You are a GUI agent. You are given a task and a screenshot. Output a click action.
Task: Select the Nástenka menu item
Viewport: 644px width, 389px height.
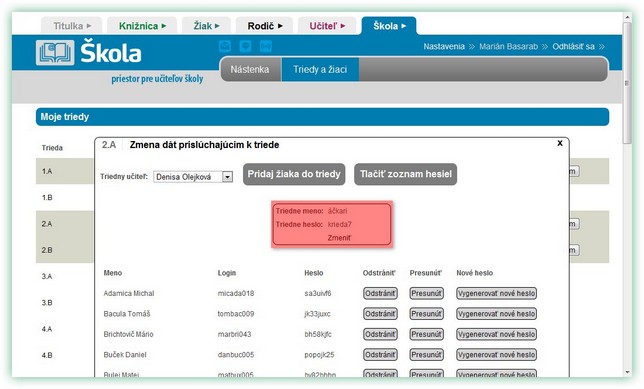click(250, 69)
